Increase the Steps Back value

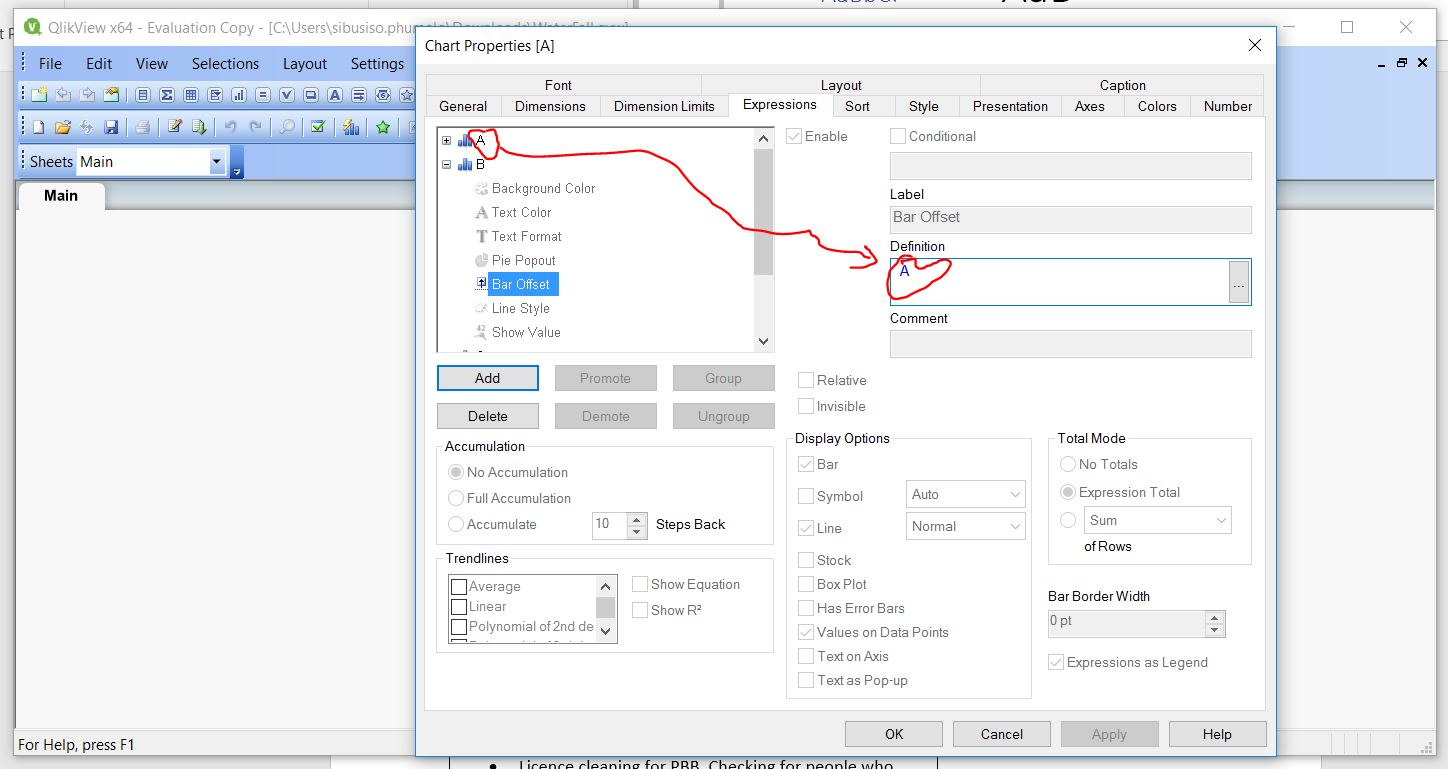637,518
